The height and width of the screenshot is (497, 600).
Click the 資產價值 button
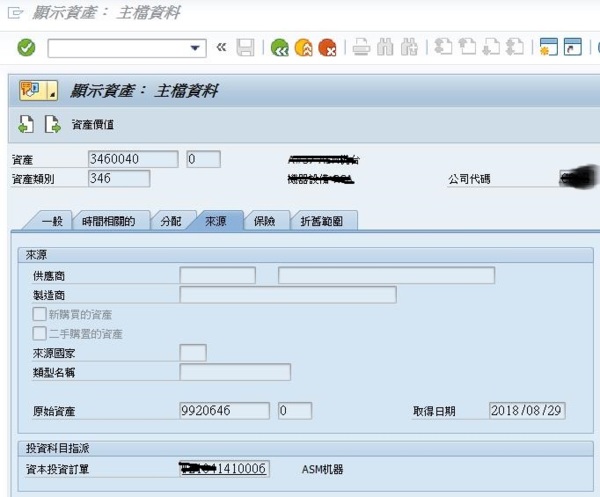coord(93,125)
